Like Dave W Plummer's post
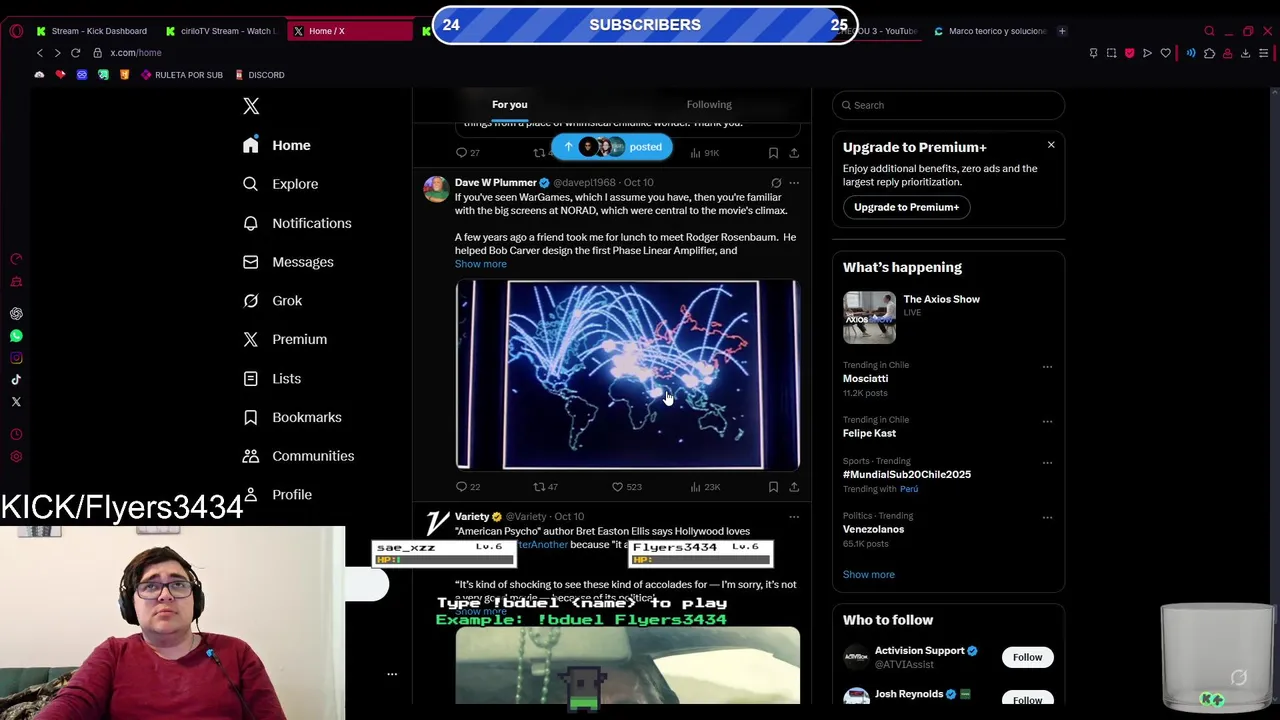The height and width of the screenshot is (720, 1280). coord(626,487)
